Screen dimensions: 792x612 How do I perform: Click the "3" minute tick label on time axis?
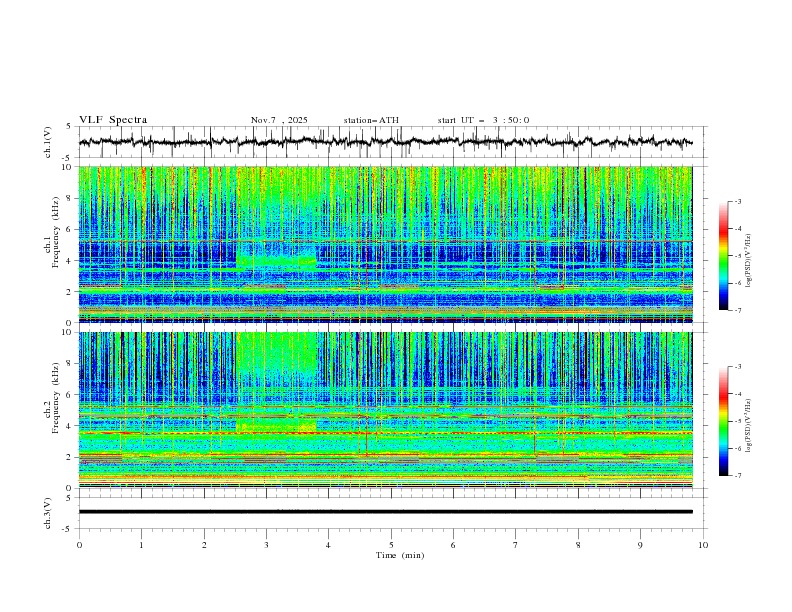click(x=266, y=545)
